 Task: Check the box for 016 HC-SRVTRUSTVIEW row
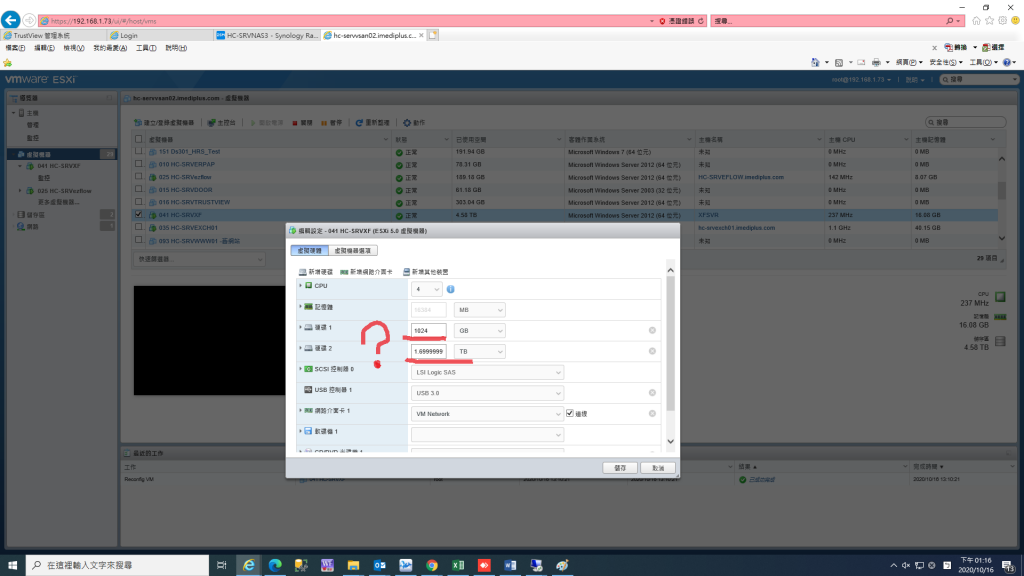tap(138, 202)
